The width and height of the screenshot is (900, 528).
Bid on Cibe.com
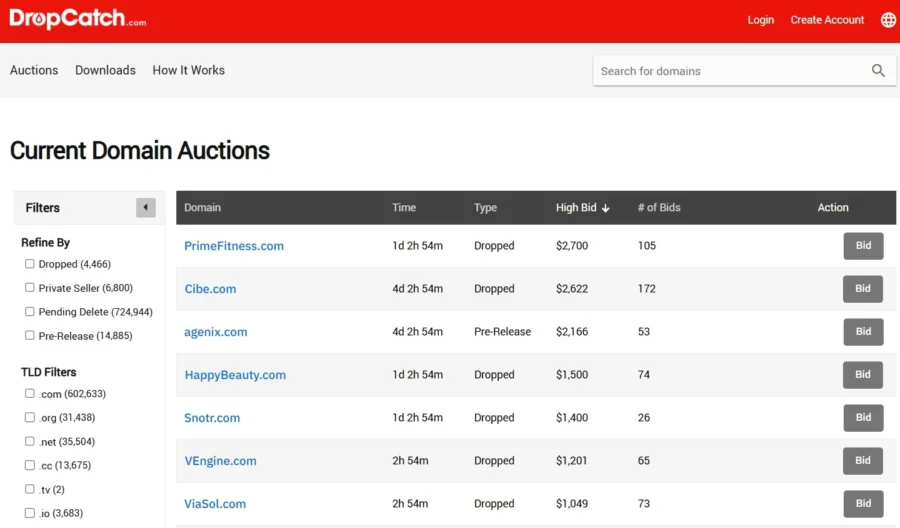(x=863, y=289)
